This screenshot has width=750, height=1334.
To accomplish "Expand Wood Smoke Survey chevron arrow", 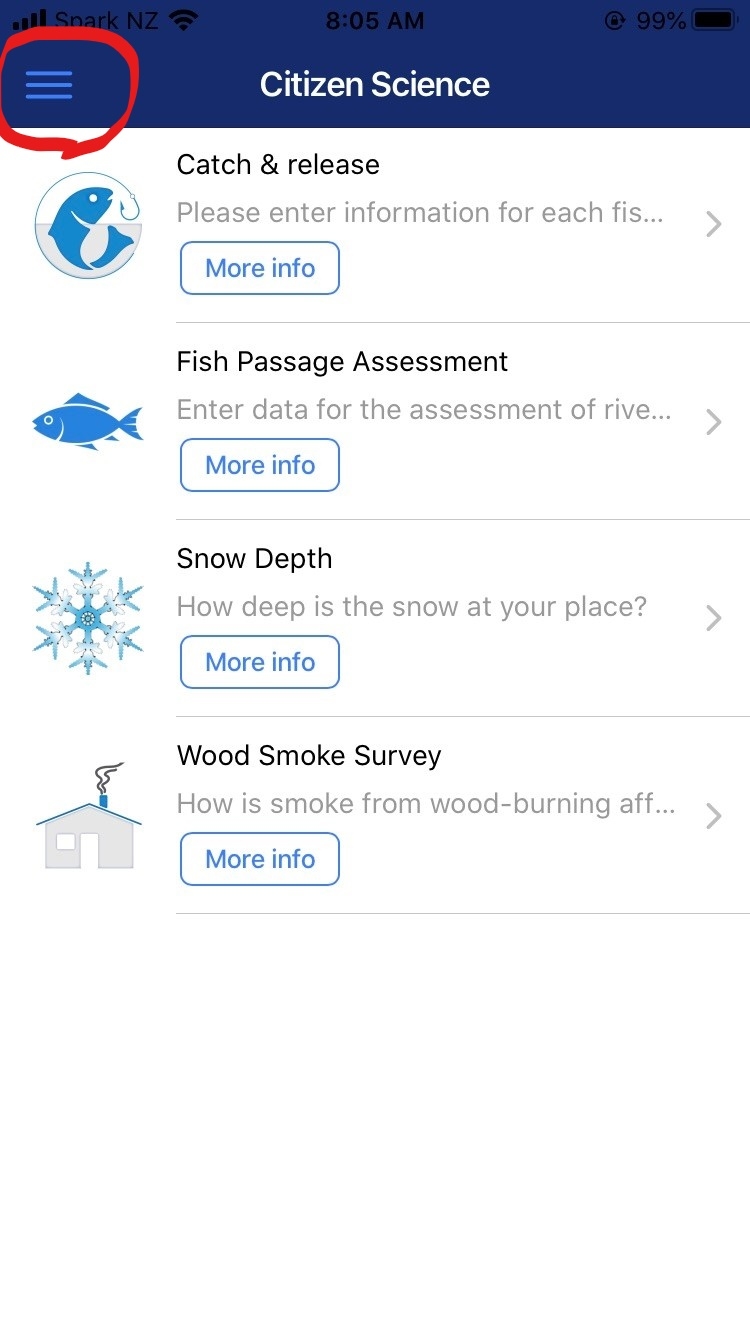I will pyautogui.click(x=713, y=816).
